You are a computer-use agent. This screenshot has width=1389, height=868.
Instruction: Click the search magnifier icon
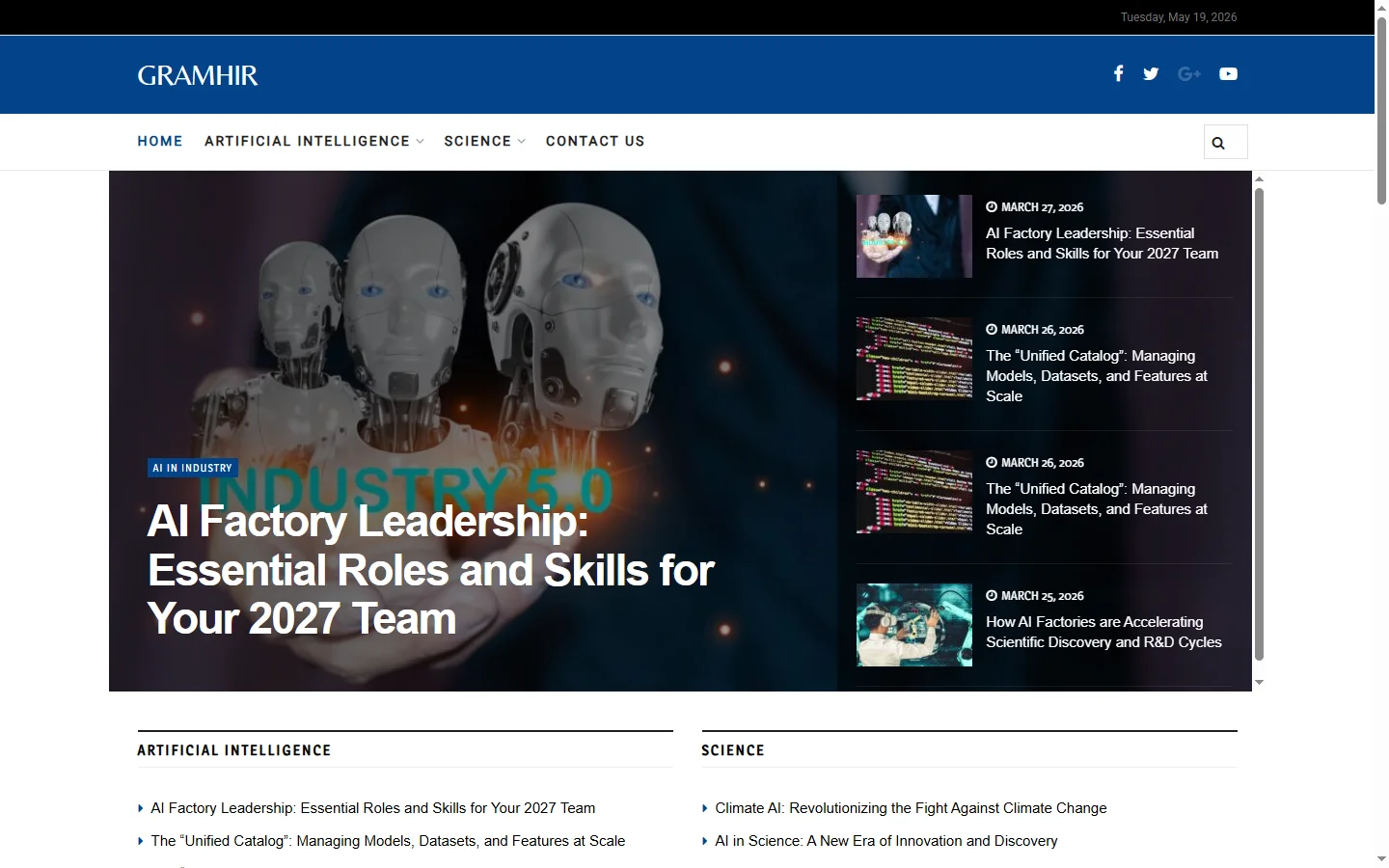coord(1218,143)
